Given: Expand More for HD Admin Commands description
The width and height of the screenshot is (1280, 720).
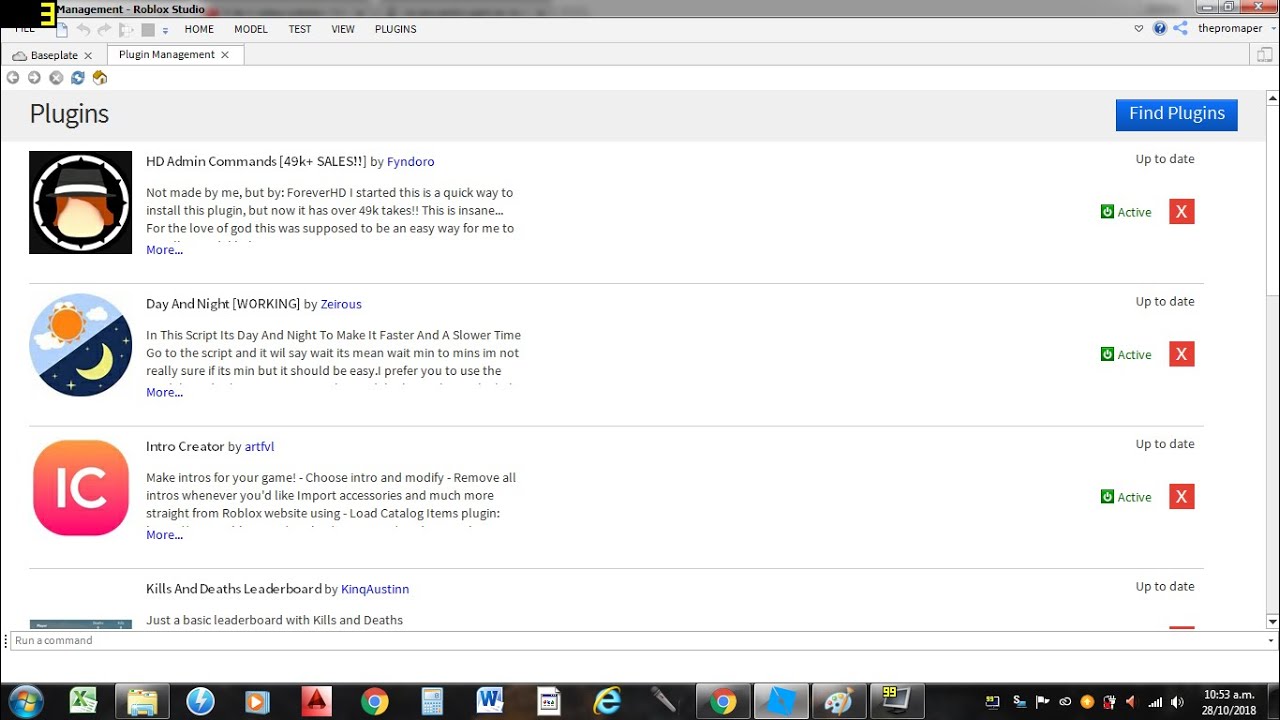Looking at the screenshot, I should [x=164, y=250].
